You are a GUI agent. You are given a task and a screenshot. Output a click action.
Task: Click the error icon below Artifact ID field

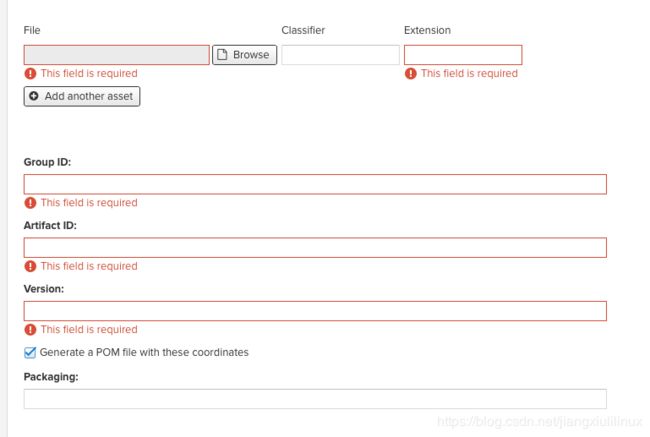(x=30, y=266)
